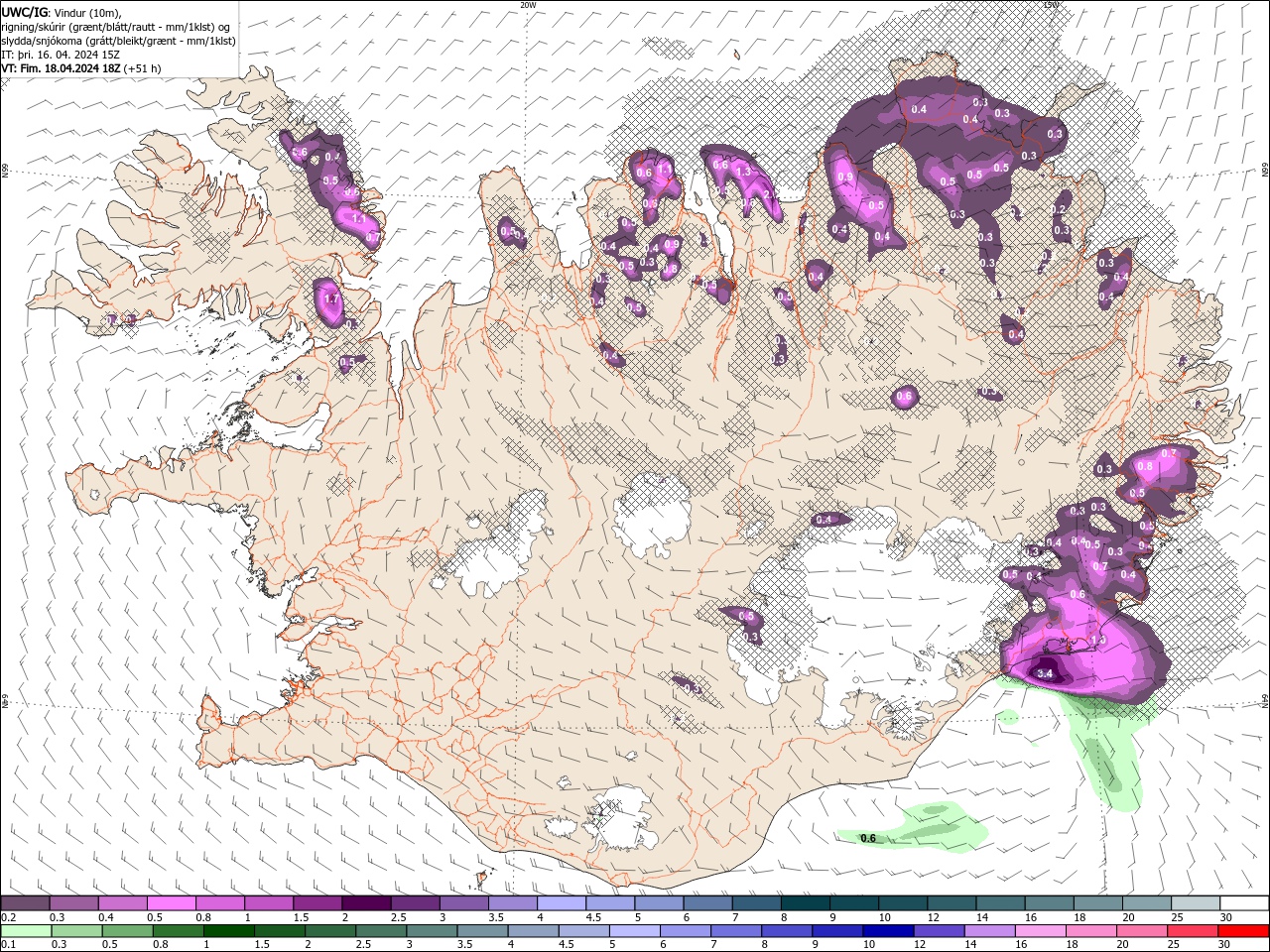
Task: Pick the darkest purple snow-scale swatch at 2
Action: [x=366, y=903]
